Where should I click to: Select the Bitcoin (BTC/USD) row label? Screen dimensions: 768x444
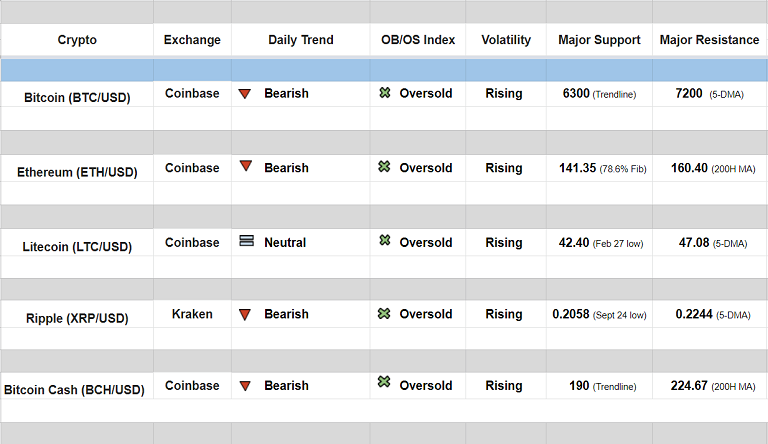[x=77, y=97]
